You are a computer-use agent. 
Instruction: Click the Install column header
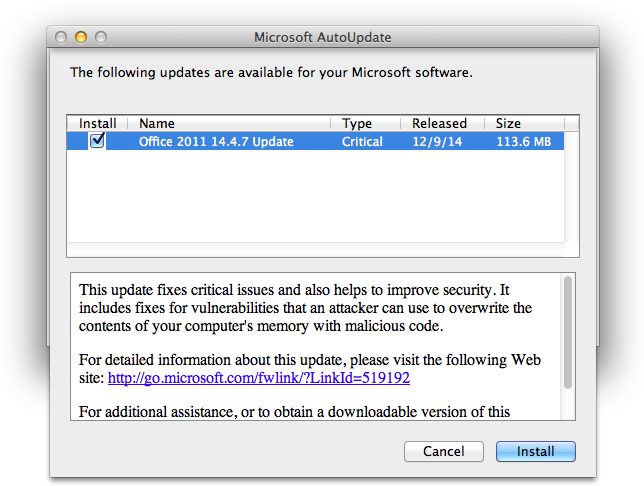pos(97,124)
